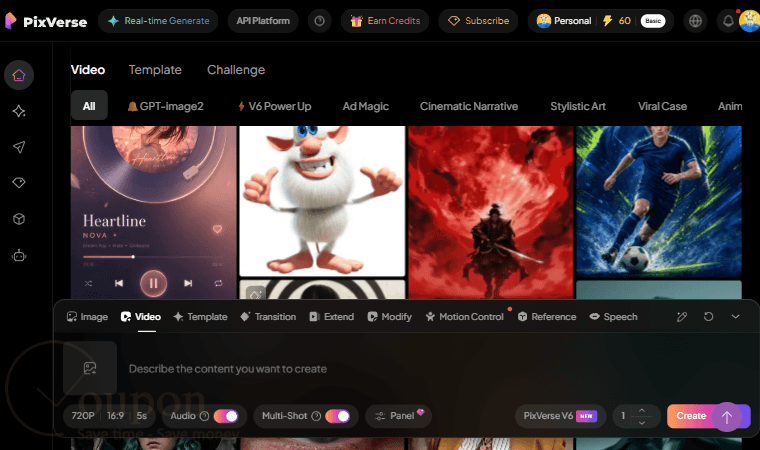Select the Video top tab
Image resolution: width=760 pixels, height=450 pixels.
coord(88,70)
